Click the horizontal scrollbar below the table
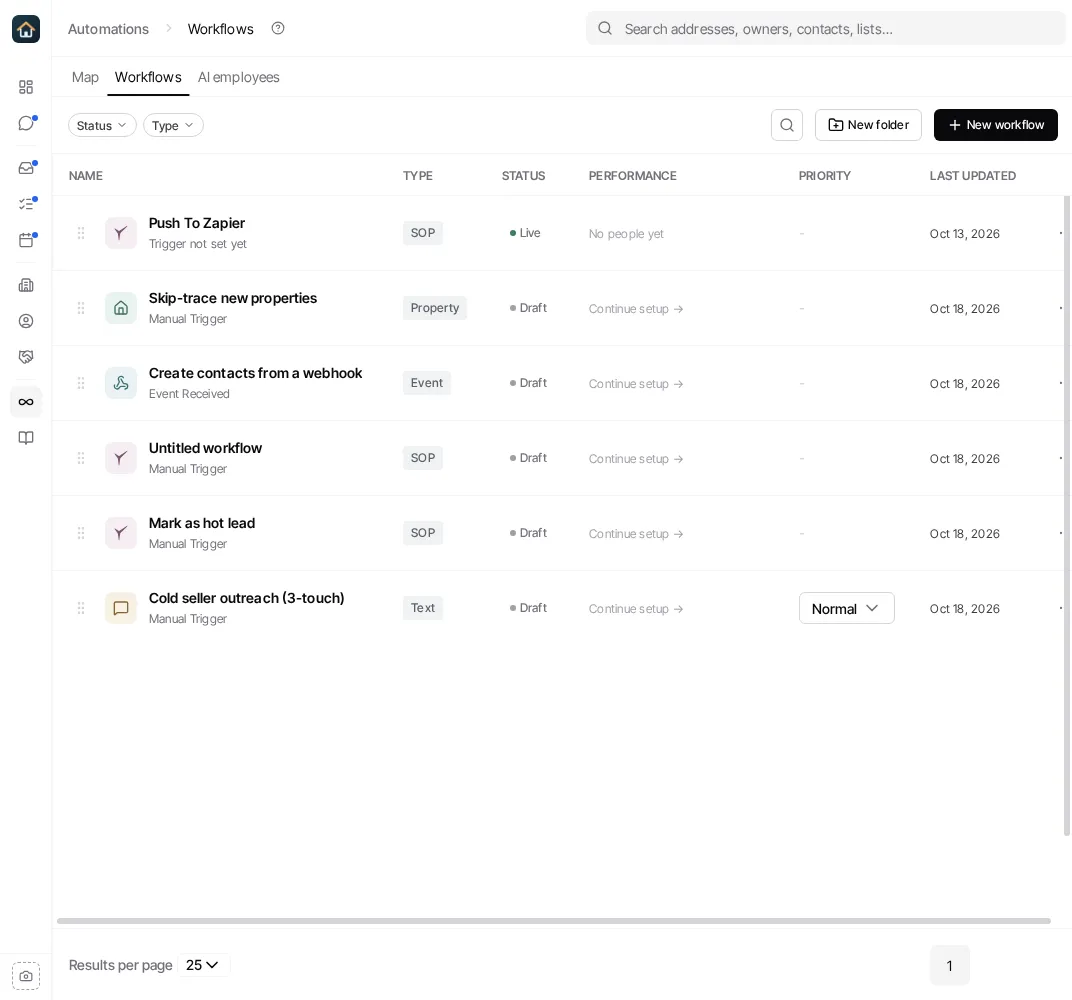This screenshot has width=1072, height=1000. [x=554, y=921]
